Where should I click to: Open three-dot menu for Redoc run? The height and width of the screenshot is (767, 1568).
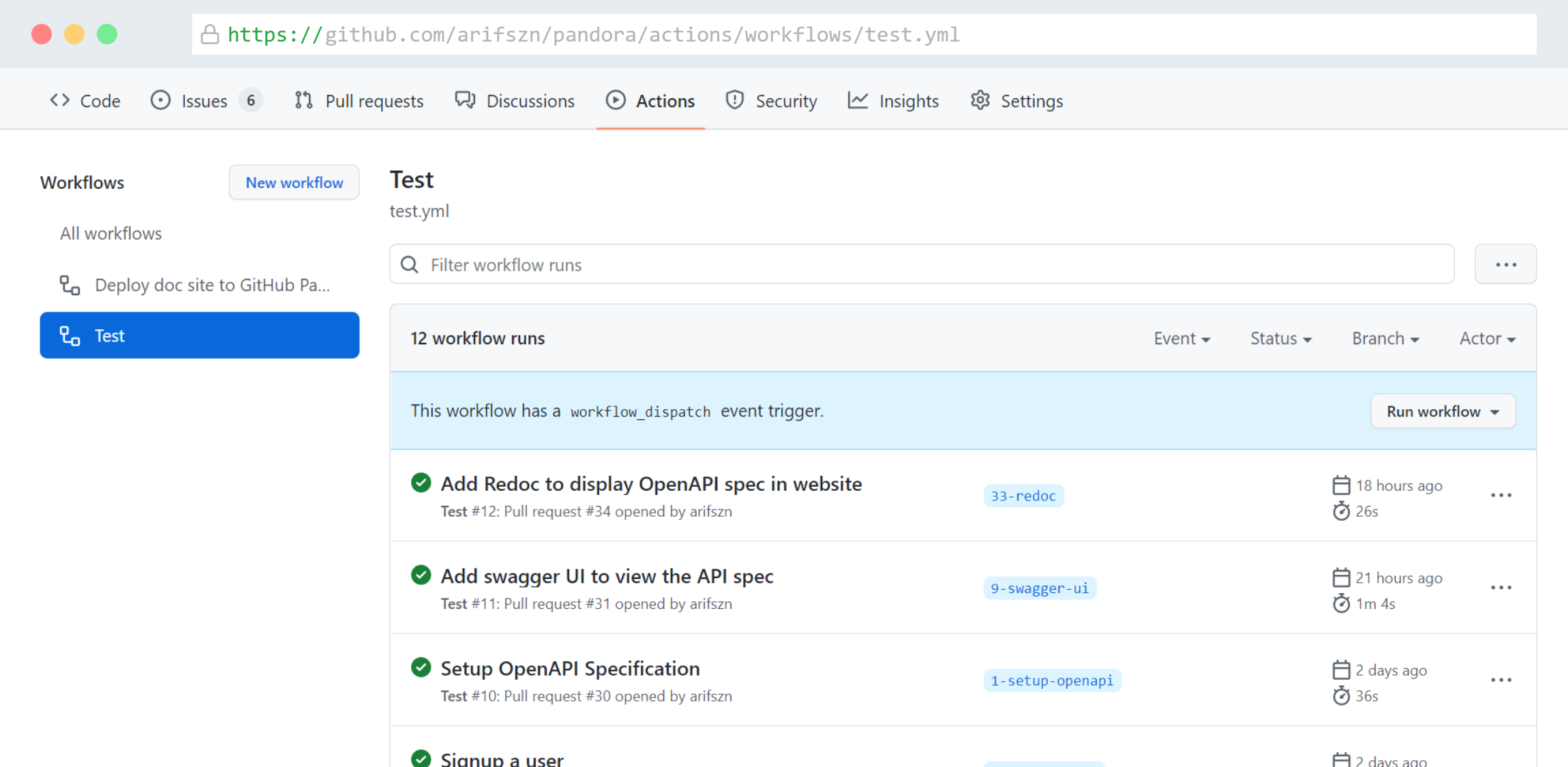click(x=1501, y=496)
